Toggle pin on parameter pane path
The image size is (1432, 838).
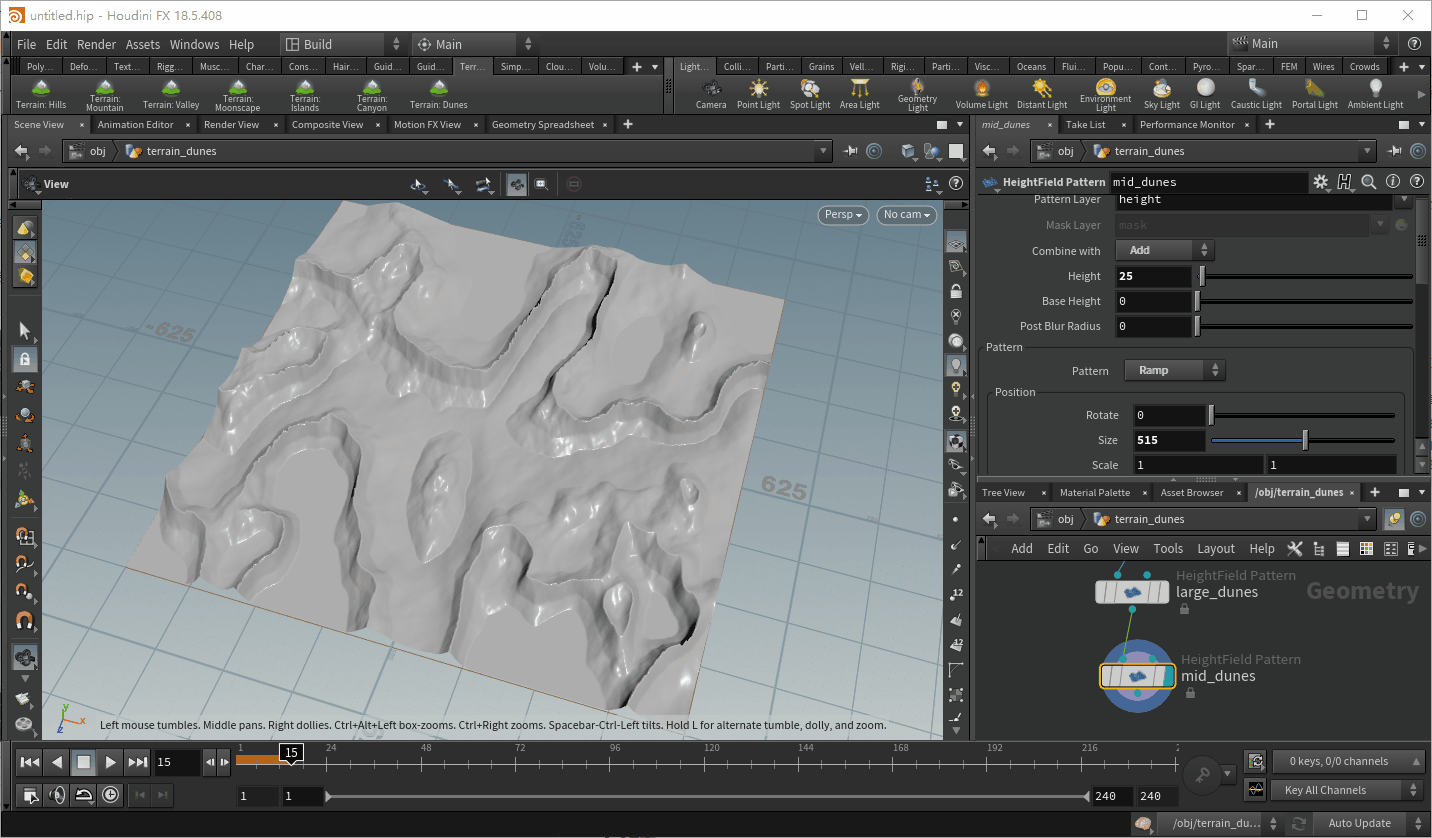tap(1396, 151)
